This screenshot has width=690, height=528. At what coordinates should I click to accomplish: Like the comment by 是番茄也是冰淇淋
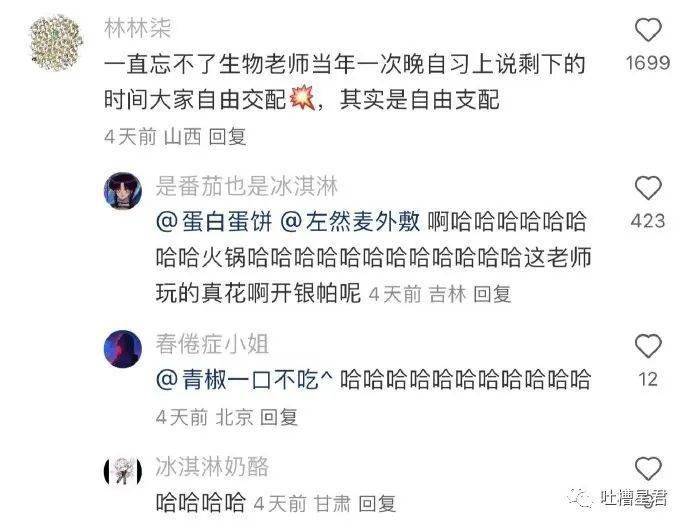click(648, 188)
